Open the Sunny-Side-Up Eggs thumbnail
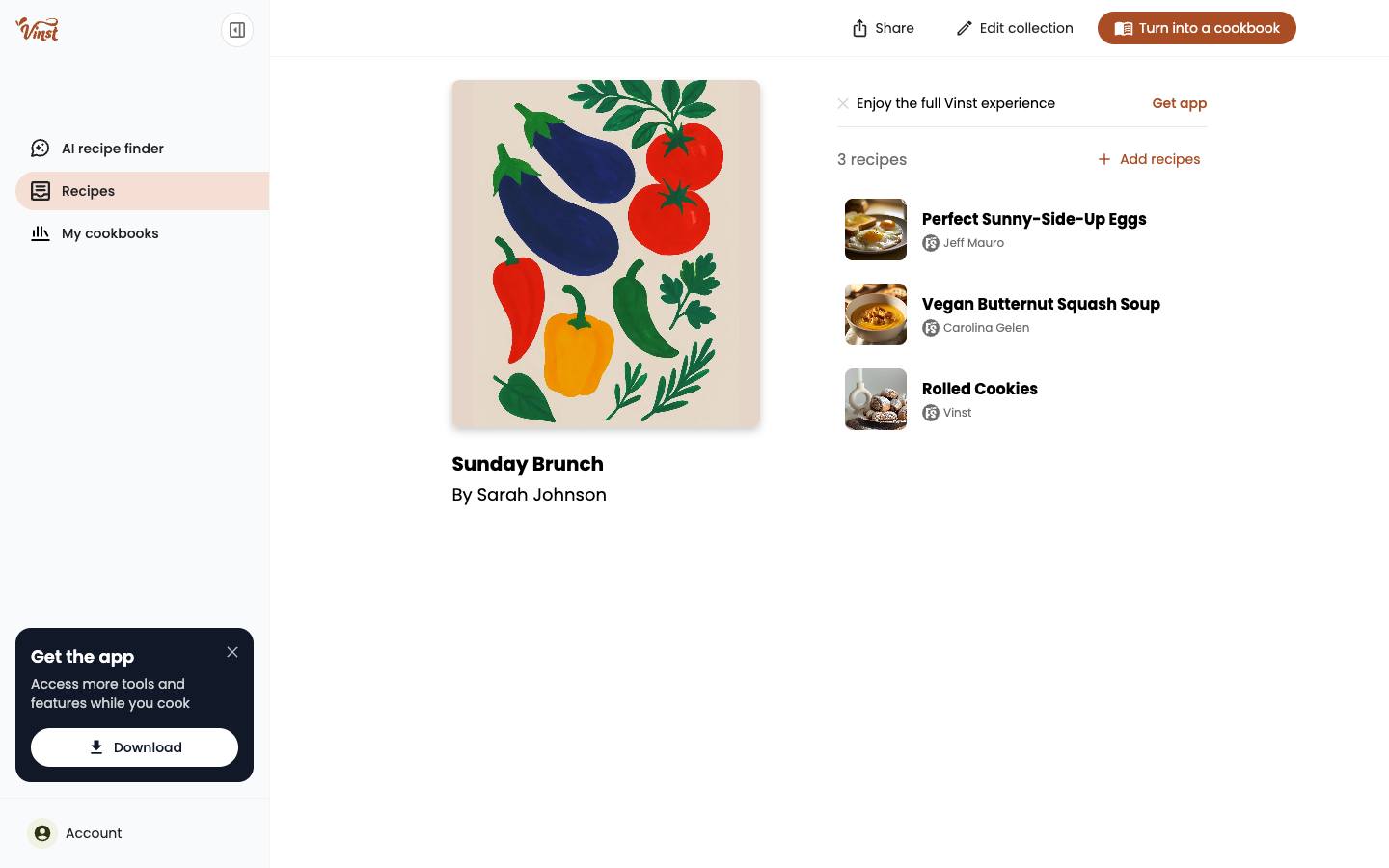Image resolution: width=1389 pixels, height=868 pixels. (876, 230)
